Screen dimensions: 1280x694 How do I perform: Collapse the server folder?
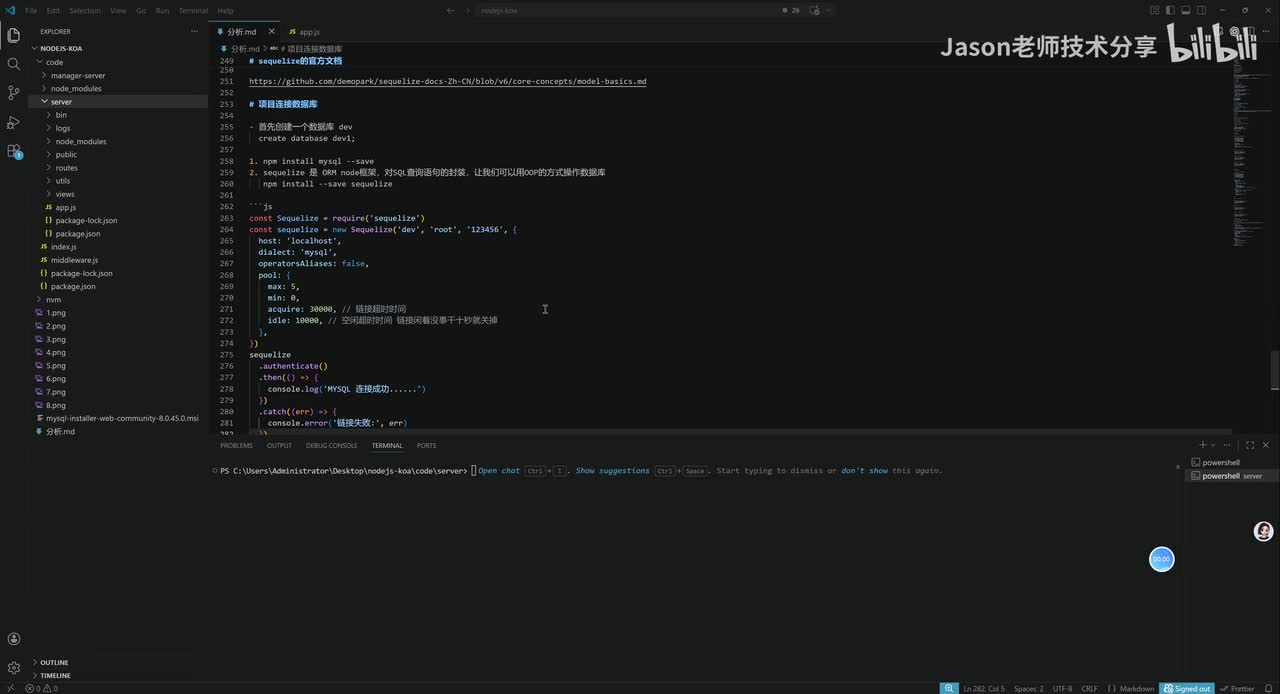coord(118,101)
